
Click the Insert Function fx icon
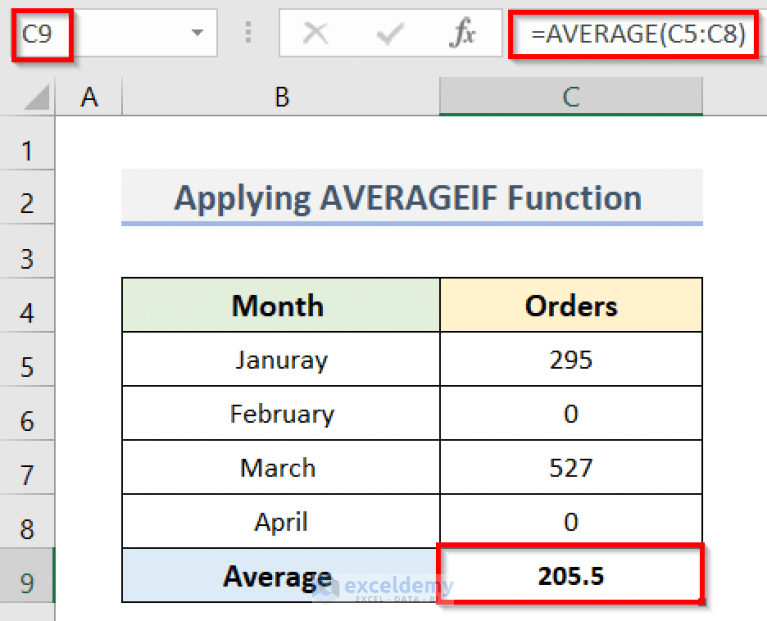coord(462,33)
